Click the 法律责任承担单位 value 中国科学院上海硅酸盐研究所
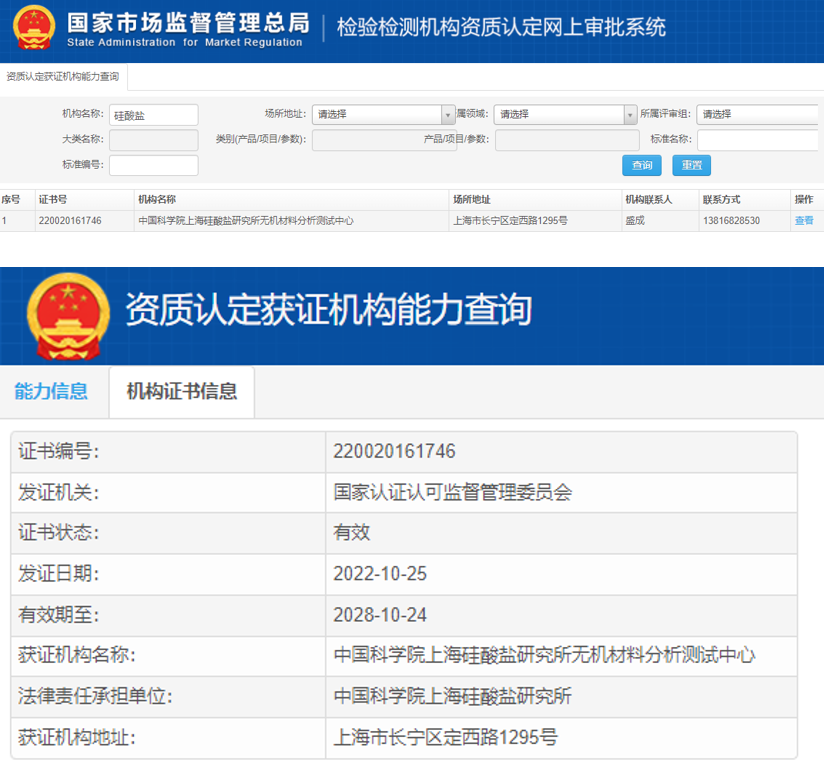 coord(452,696)
